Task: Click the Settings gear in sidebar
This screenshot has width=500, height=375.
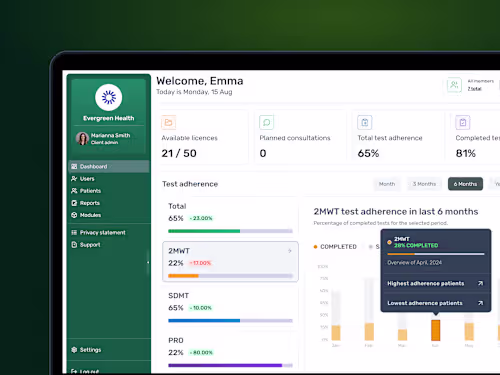Action: coord(74,350)
